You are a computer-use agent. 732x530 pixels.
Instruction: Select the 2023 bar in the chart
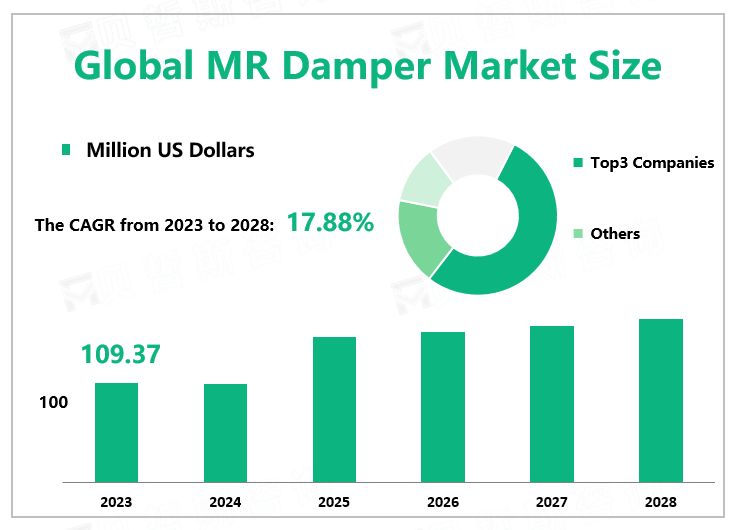click(116, 432)
